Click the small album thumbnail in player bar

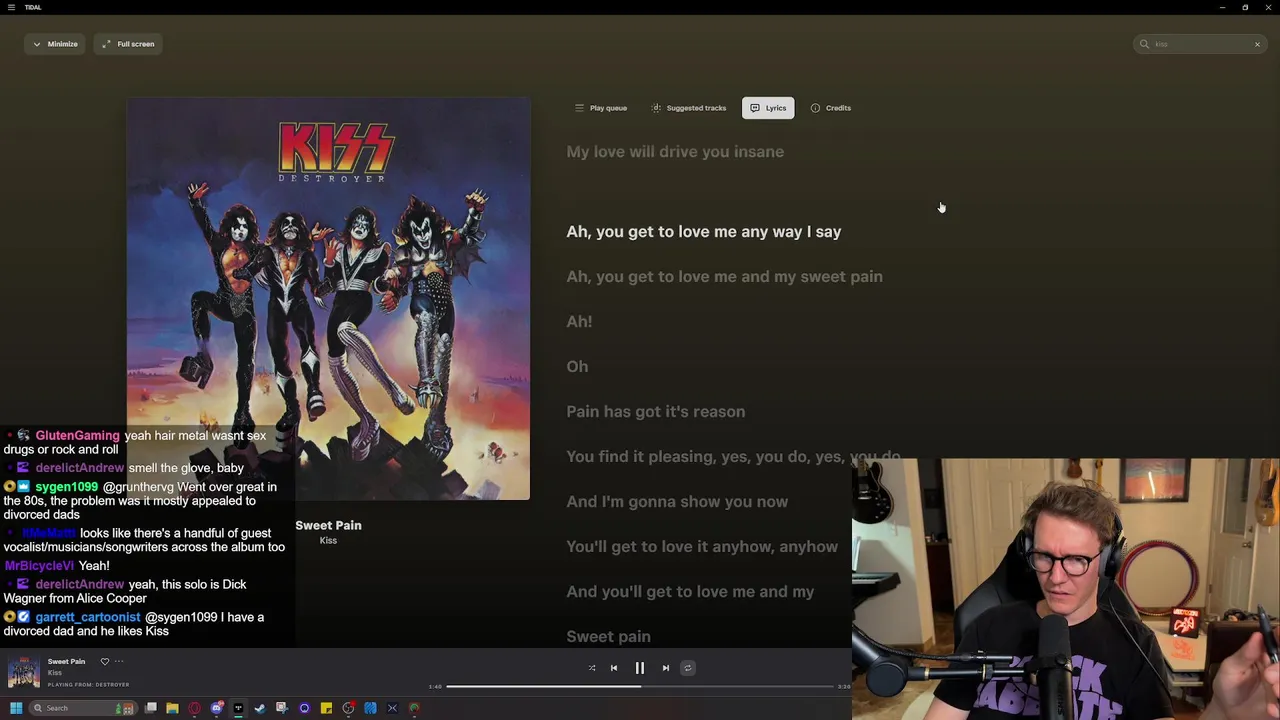[x=24, y=672]
